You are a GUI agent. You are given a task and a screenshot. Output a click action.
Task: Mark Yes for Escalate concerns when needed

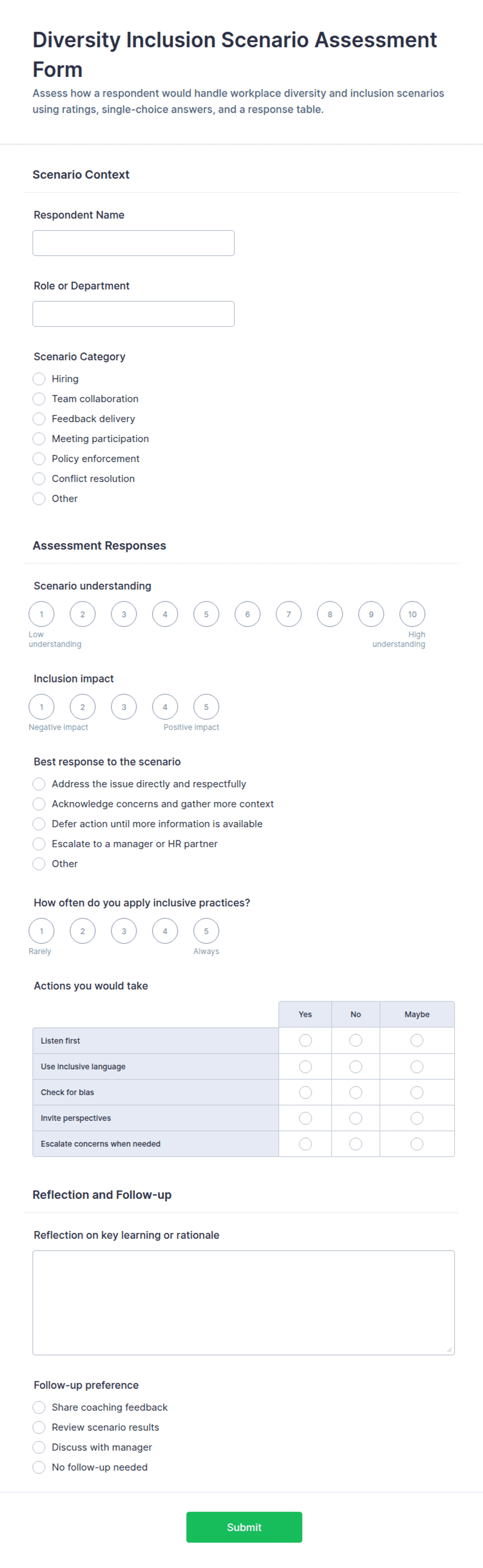tap(305, 1144)
